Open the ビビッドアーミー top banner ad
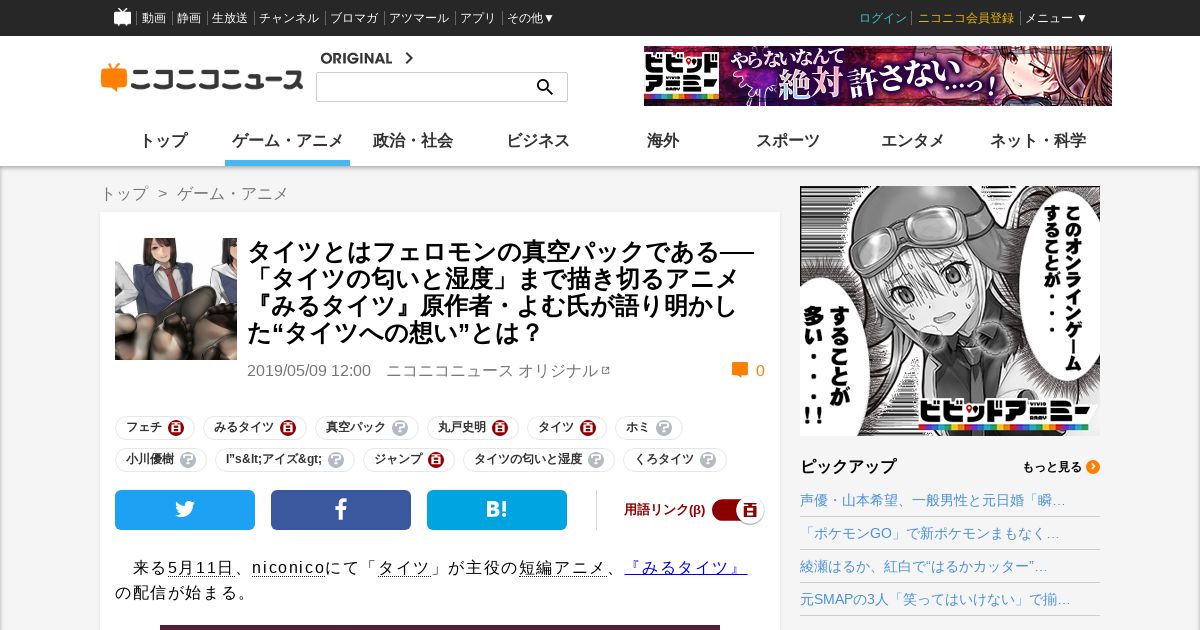Screen dimensions: 1200x630 878,76
